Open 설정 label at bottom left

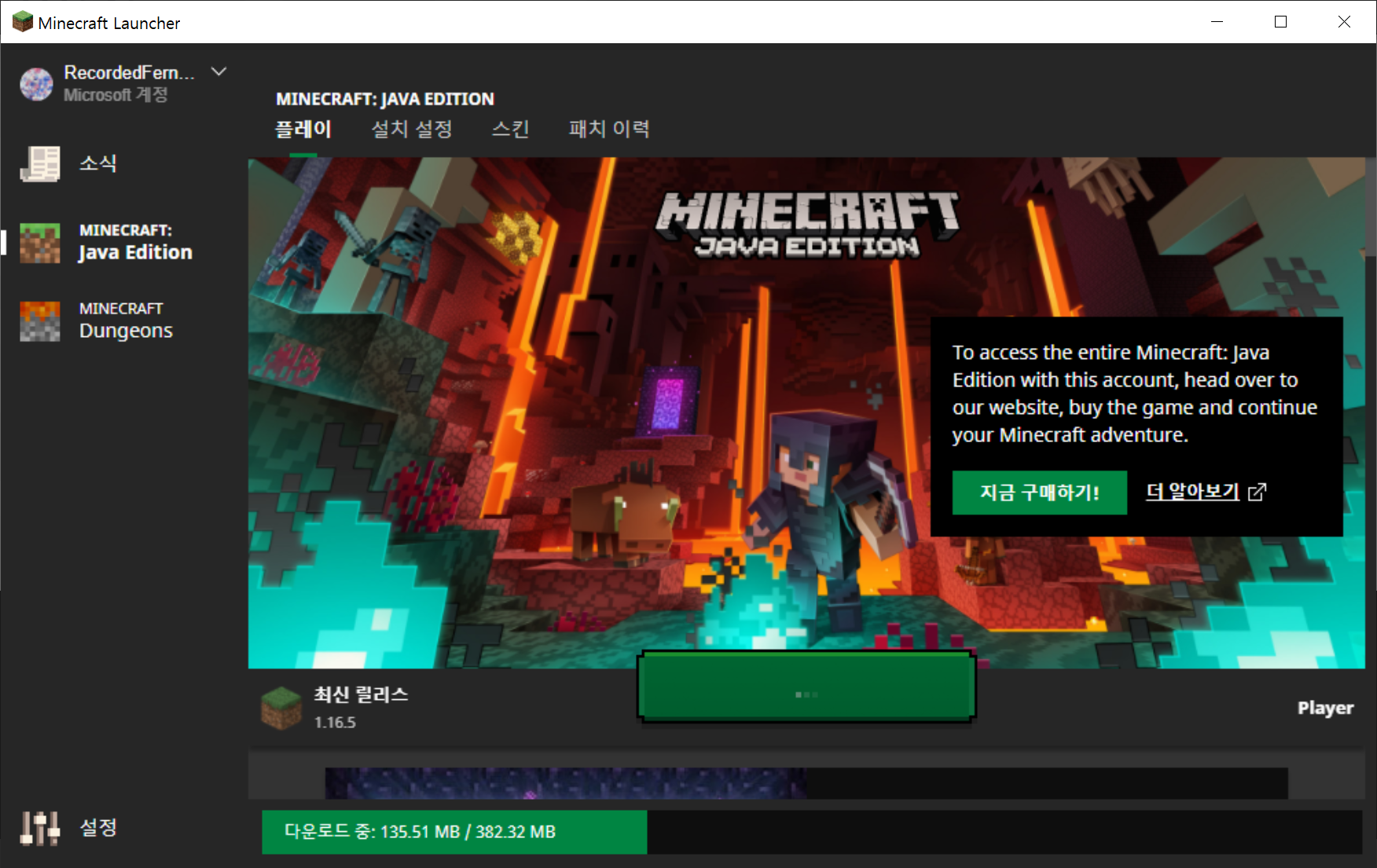click(98, 827)
